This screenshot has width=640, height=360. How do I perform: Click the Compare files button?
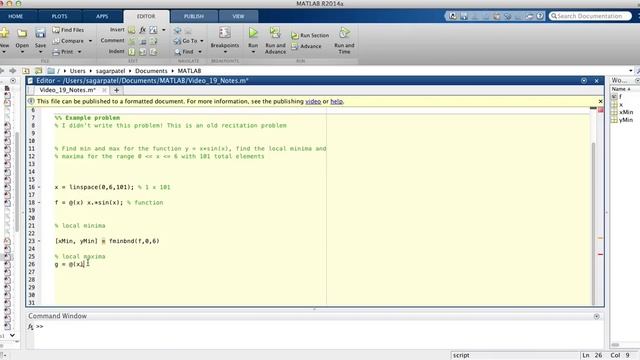[68, 41]
